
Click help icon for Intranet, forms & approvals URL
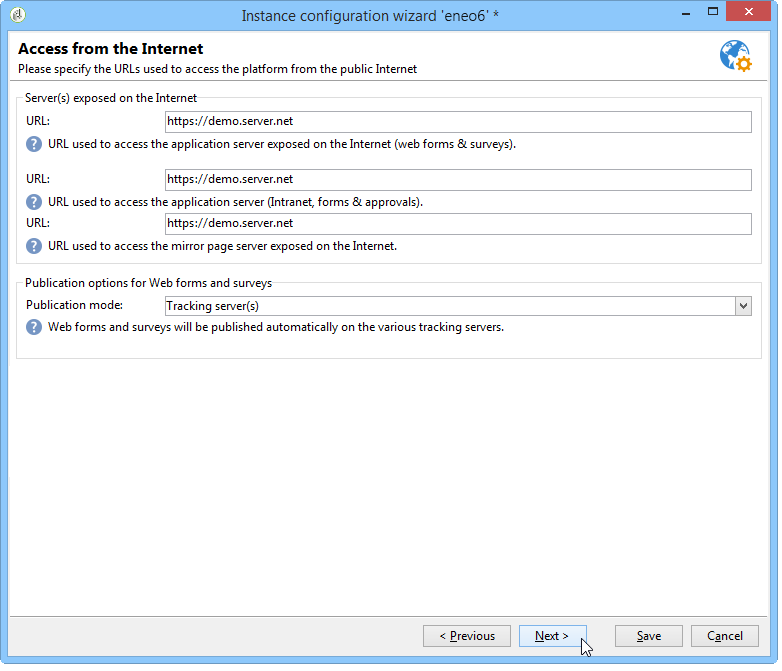34,202
